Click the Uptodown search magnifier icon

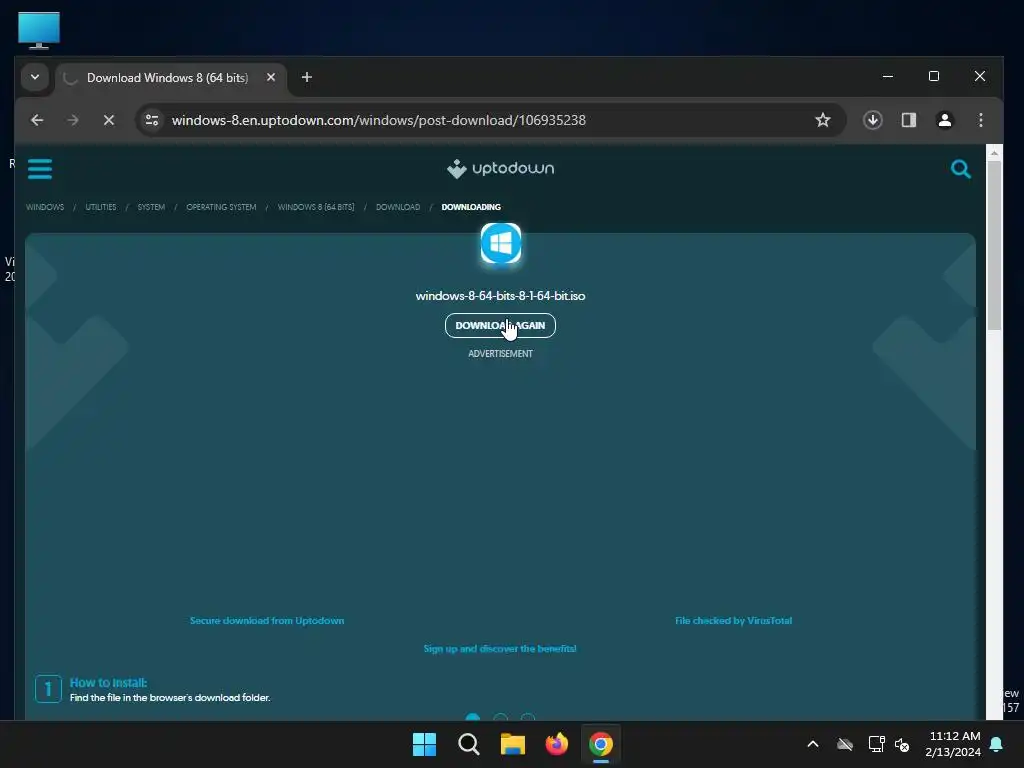pos(960,169)
